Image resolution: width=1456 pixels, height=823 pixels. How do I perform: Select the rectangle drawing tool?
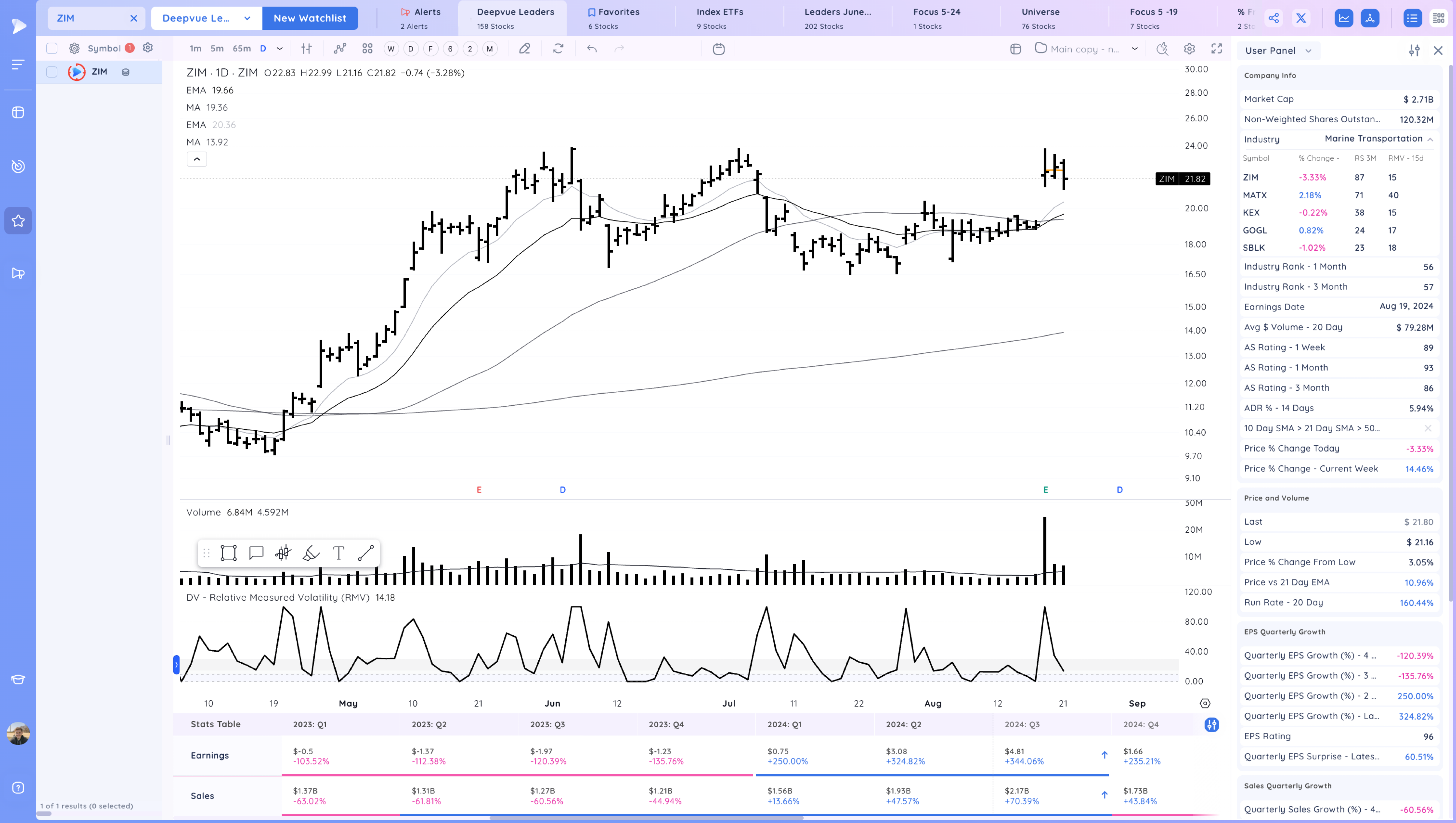click(229, 553)
